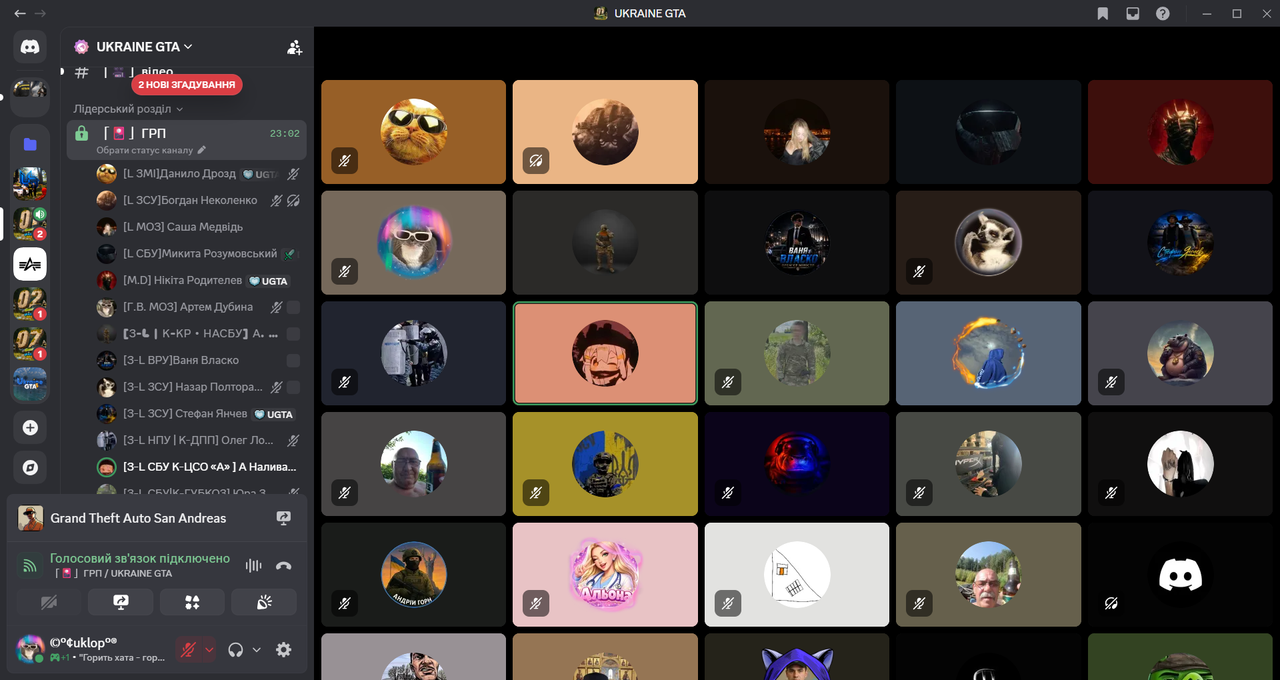This screenshot has width=1280, height=680.
Task: Open the inbox icon in title bar
Action: click(x=1133, y=13)
